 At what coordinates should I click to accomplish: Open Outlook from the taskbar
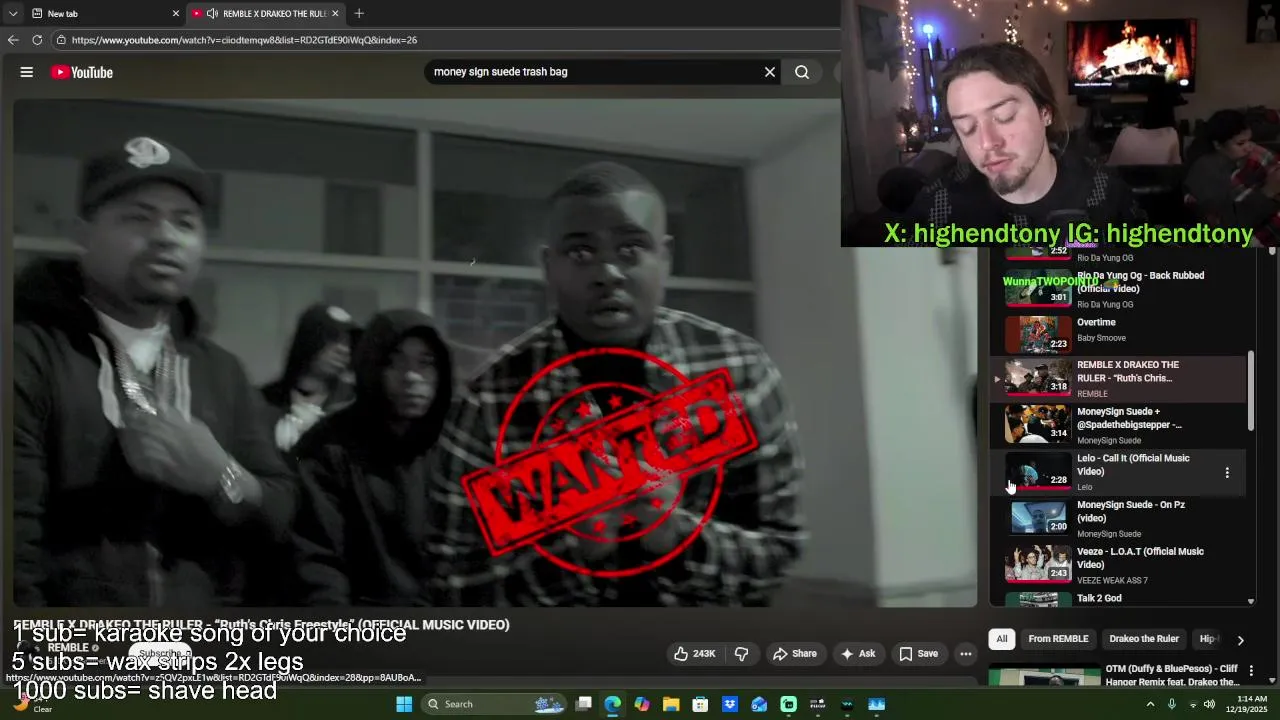pyautogui.click(x=759, y=704)
